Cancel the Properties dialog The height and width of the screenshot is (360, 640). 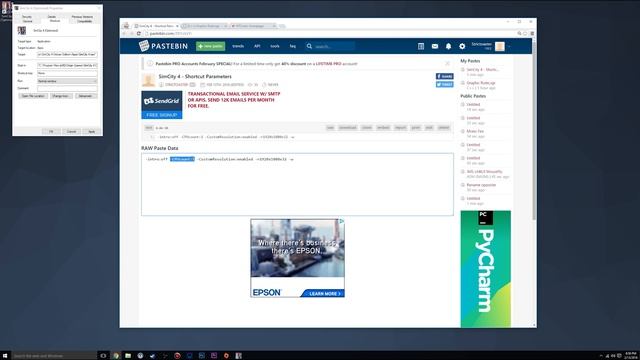pyautogui.click(x=71, y=131)
